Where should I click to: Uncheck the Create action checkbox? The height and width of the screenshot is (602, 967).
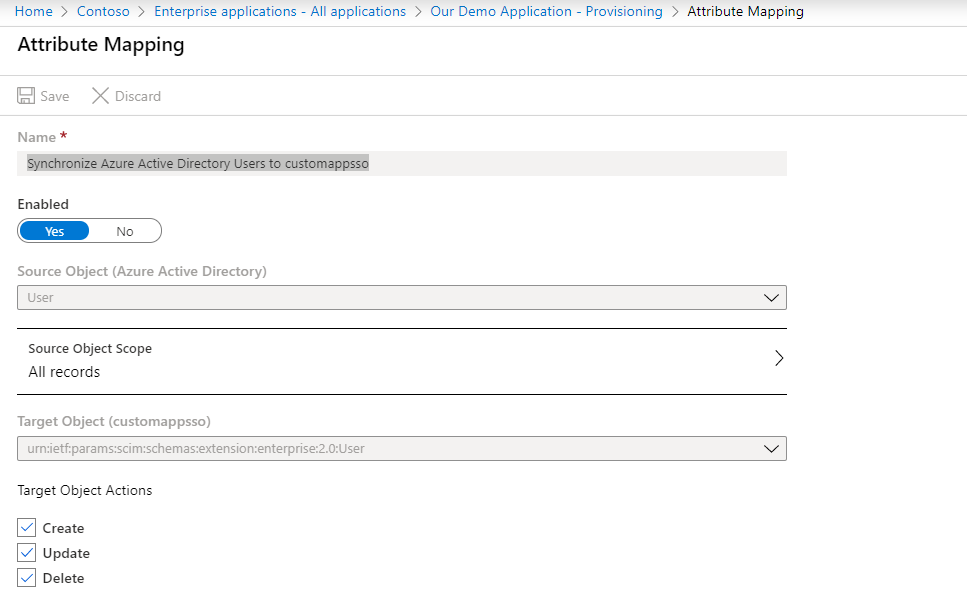click(27, 528)
